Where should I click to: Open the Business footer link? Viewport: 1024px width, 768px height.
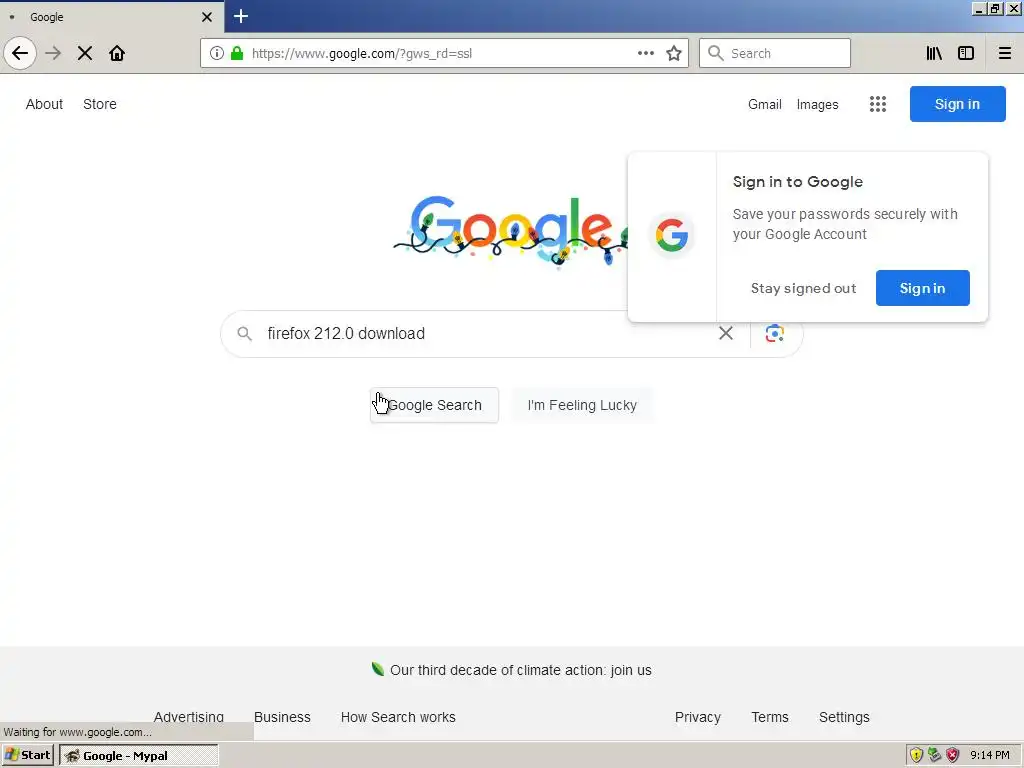tap(282, 716)
